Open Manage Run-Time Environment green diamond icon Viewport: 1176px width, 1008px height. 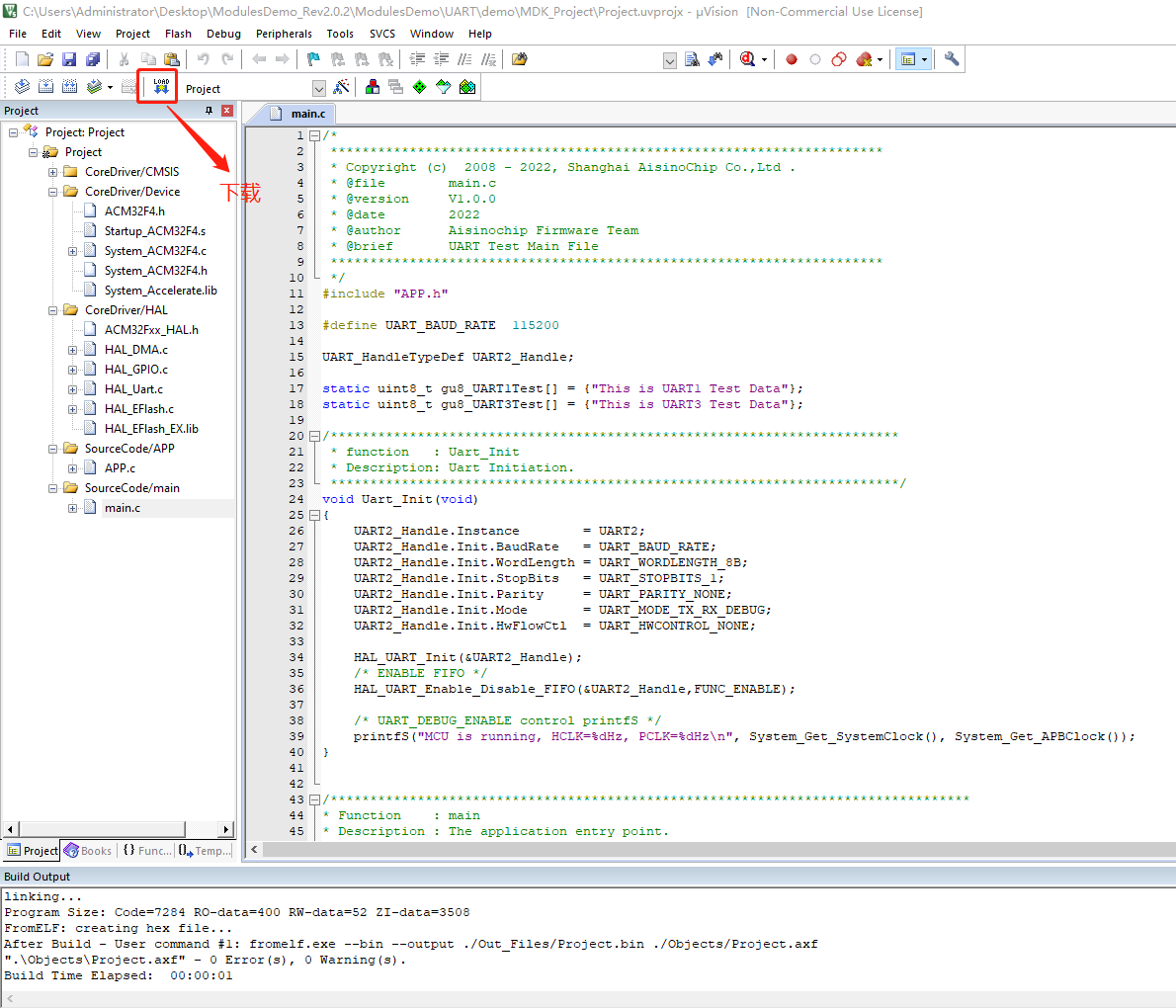(x=420, y=87)
